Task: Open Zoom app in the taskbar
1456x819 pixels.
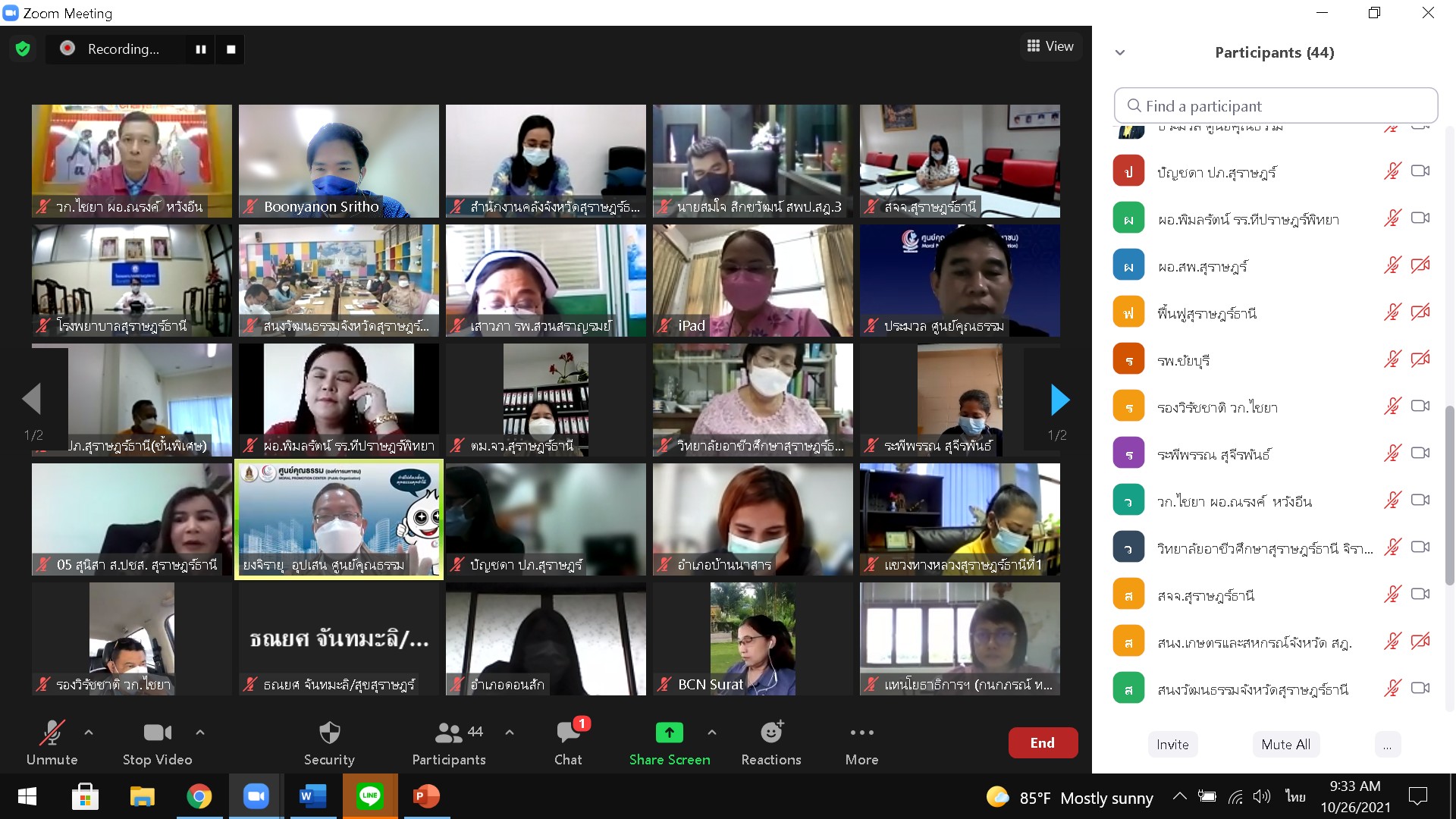Action: tap(256, 796)
